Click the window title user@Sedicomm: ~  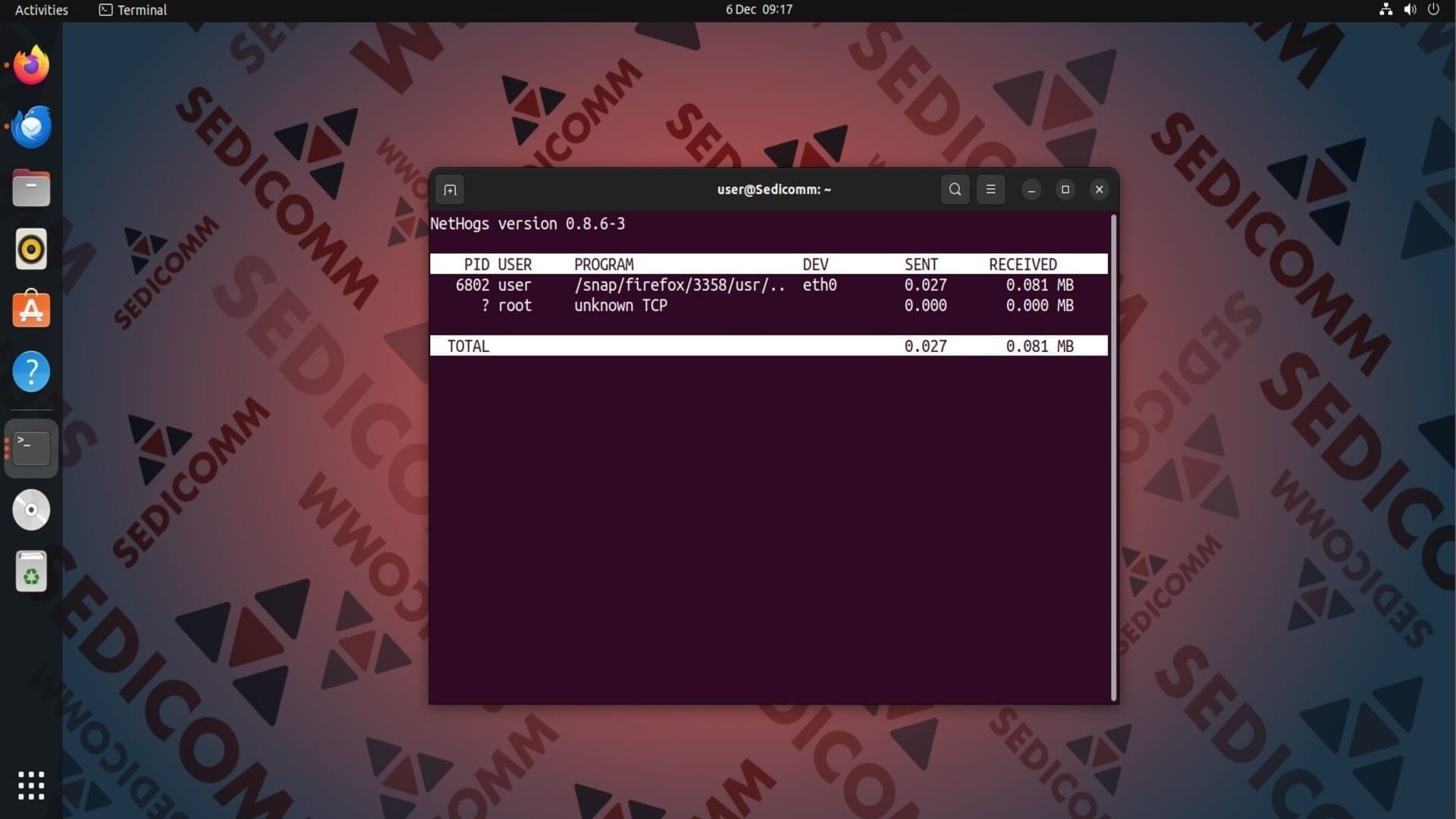point(774,190)
